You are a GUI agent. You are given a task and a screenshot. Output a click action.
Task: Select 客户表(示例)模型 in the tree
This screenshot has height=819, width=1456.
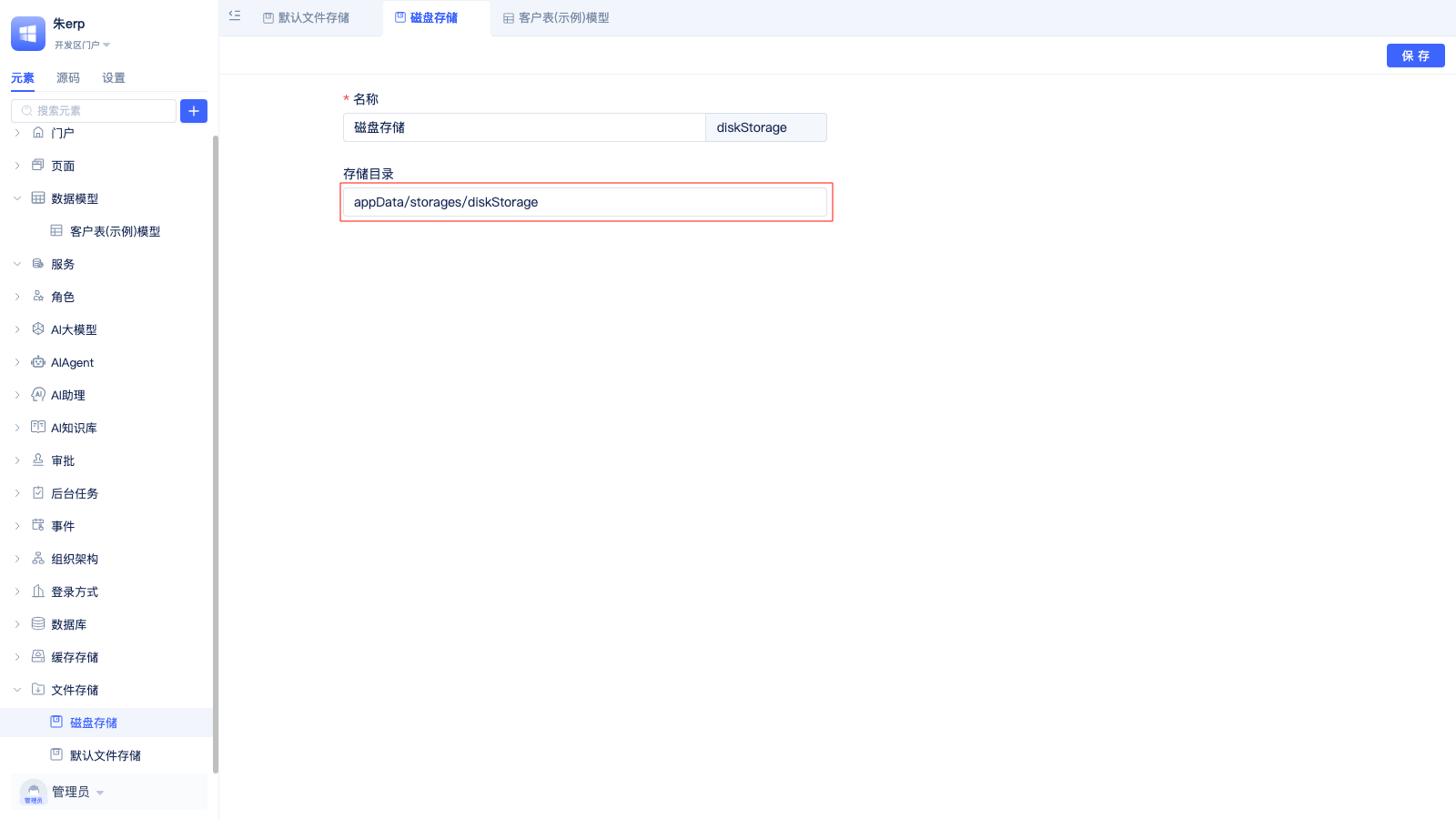click(116, 231)
